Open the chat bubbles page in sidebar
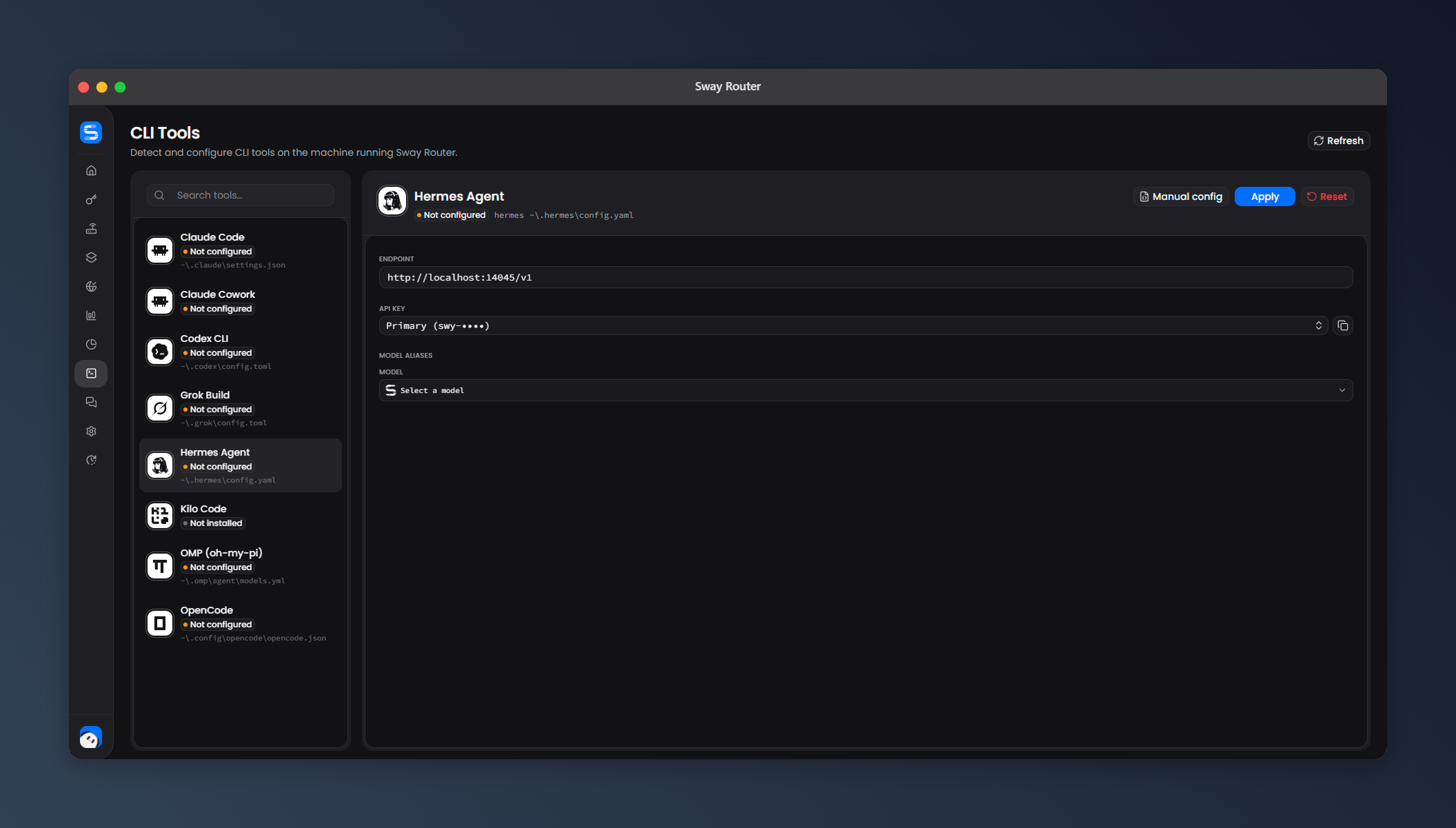The height and width of the screenshot is (828, 1456). (91, 402)
